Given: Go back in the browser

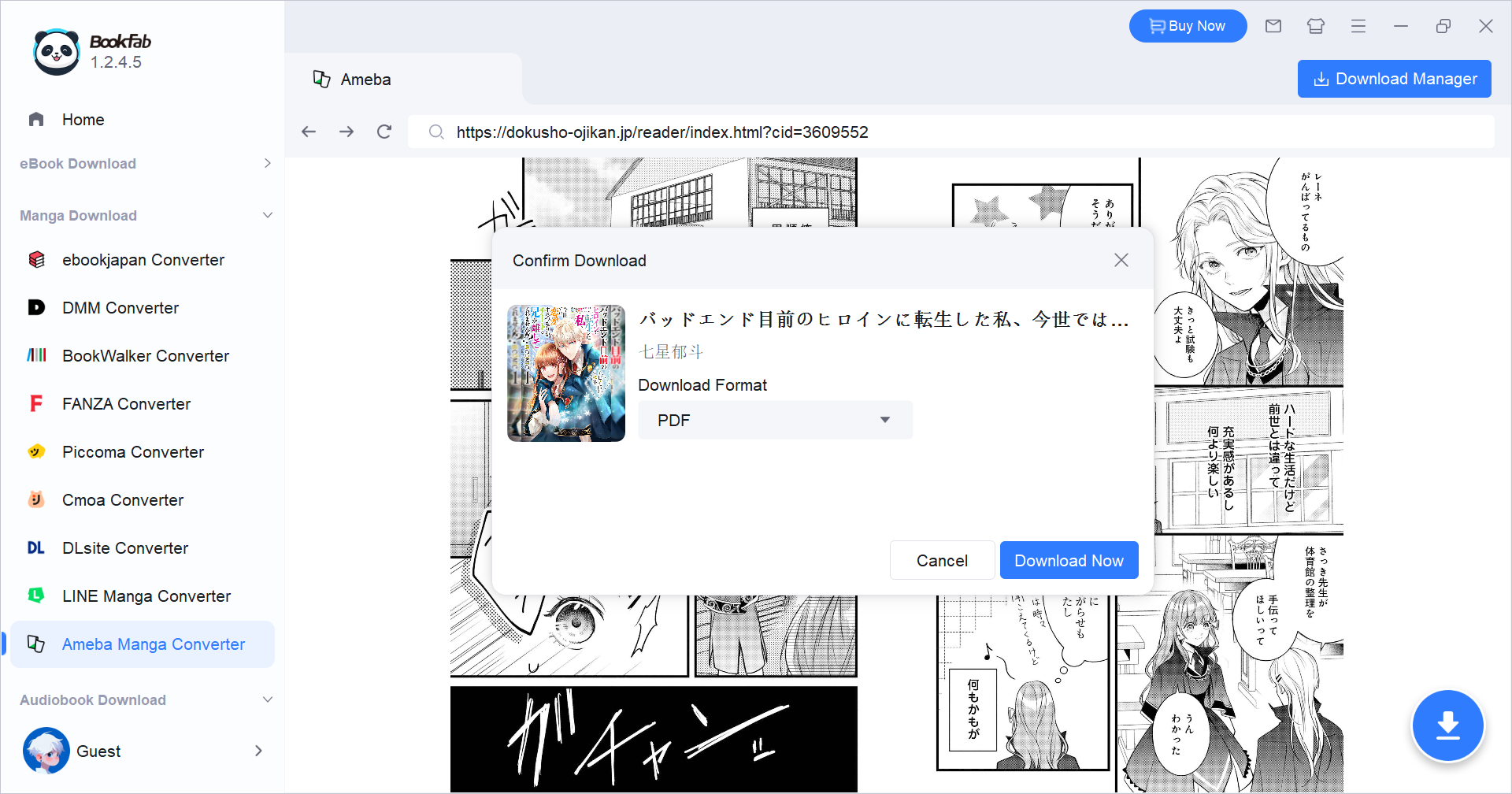Looking at the screenshot, I should point(309,132).
